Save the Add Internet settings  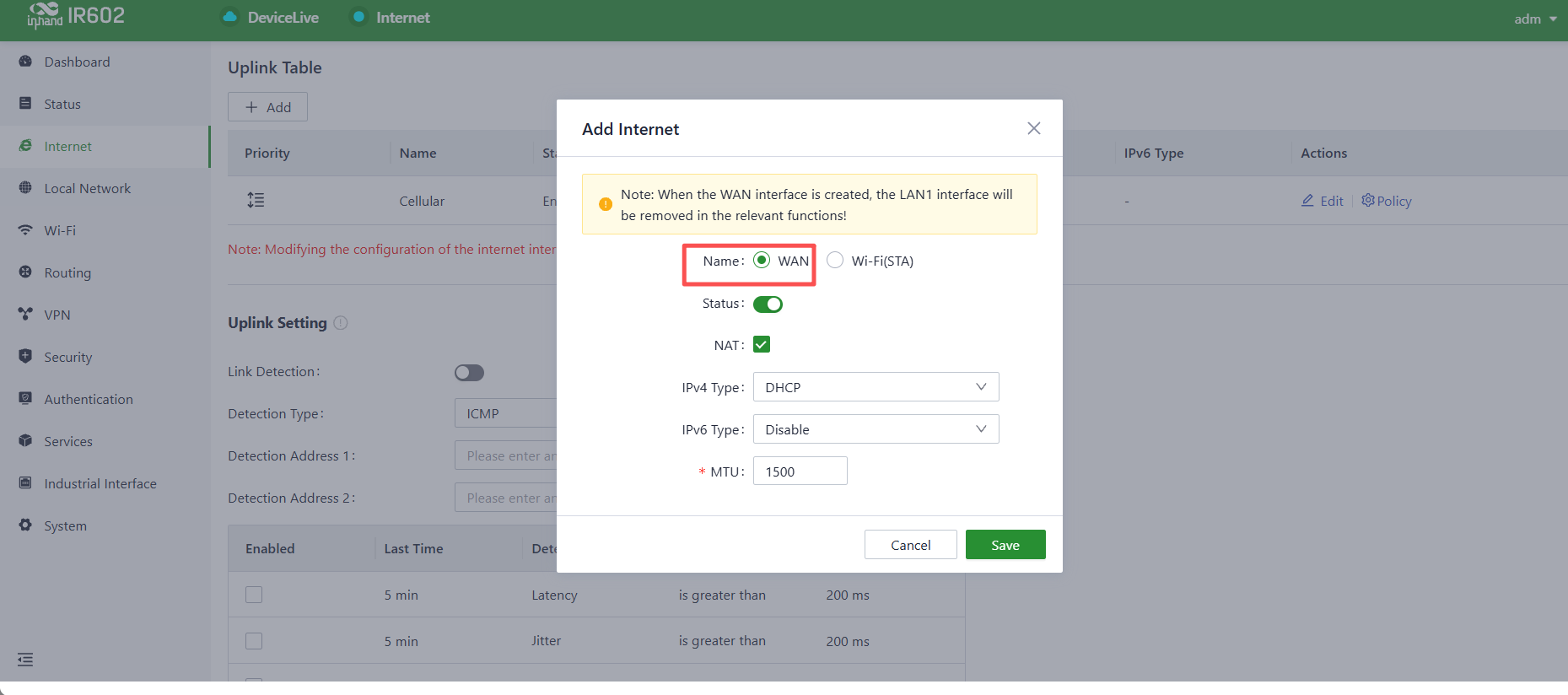[1005, 545]
